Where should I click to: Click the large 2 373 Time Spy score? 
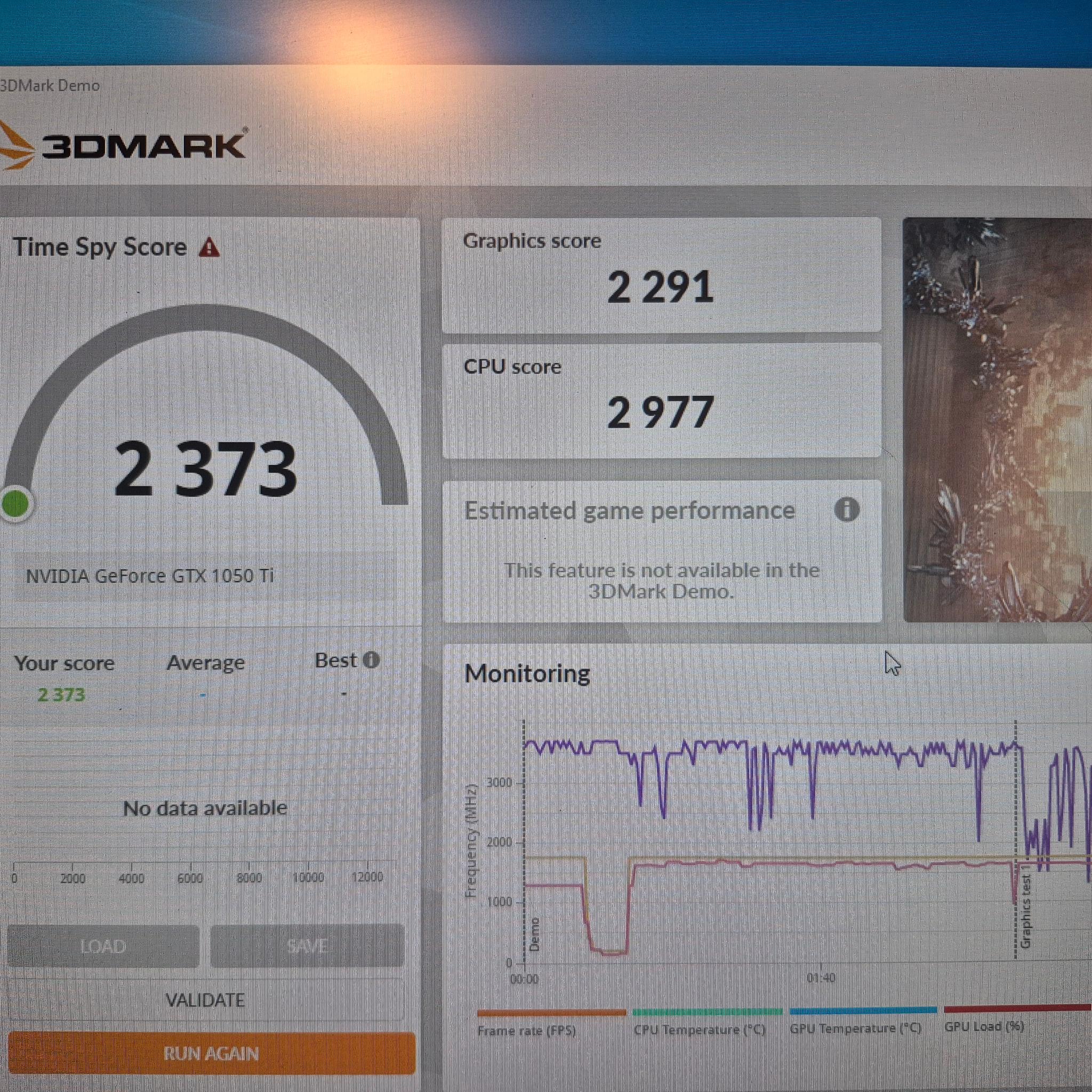(205, 469)
